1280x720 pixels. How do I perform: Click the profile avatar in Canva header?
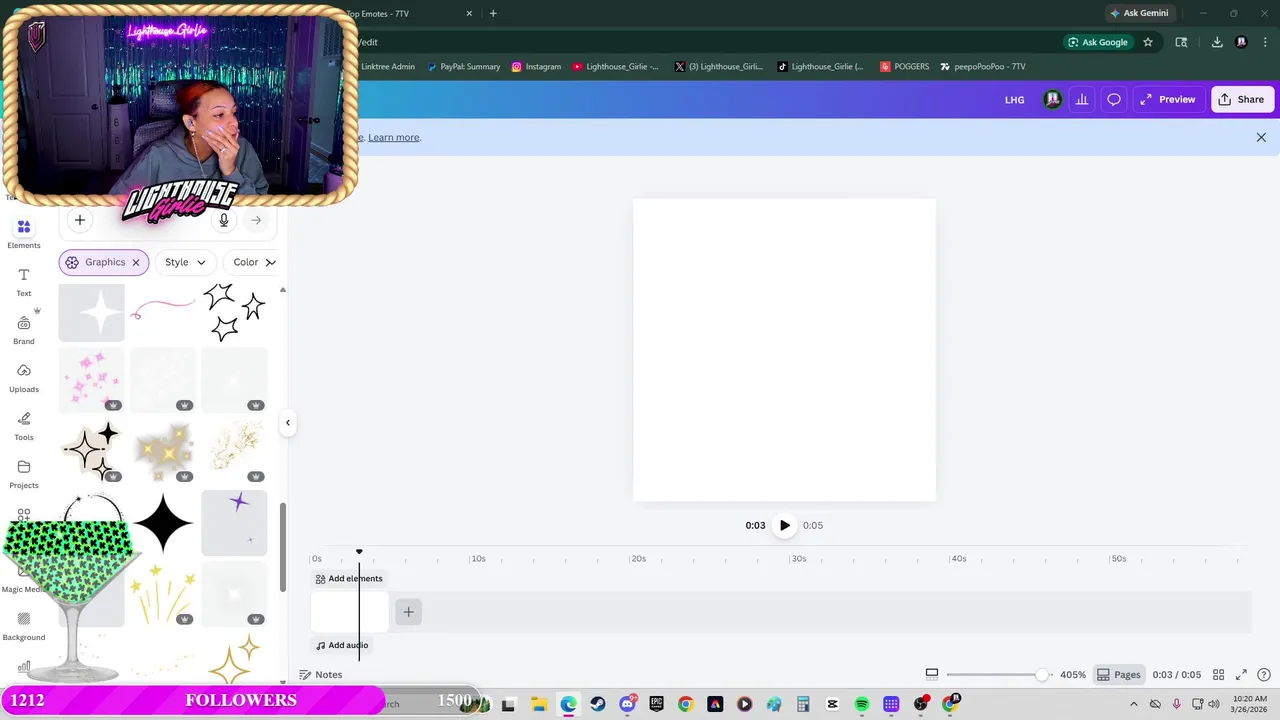pos(1052,99)
